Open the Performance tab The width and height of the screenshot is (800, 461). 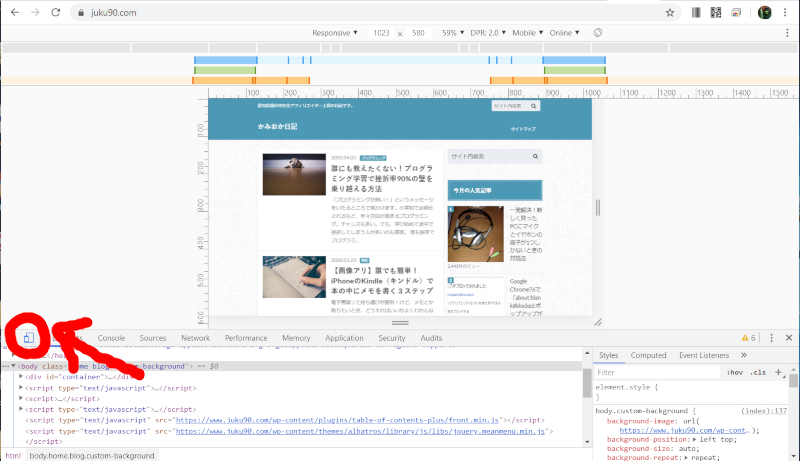tap(246, 338)
